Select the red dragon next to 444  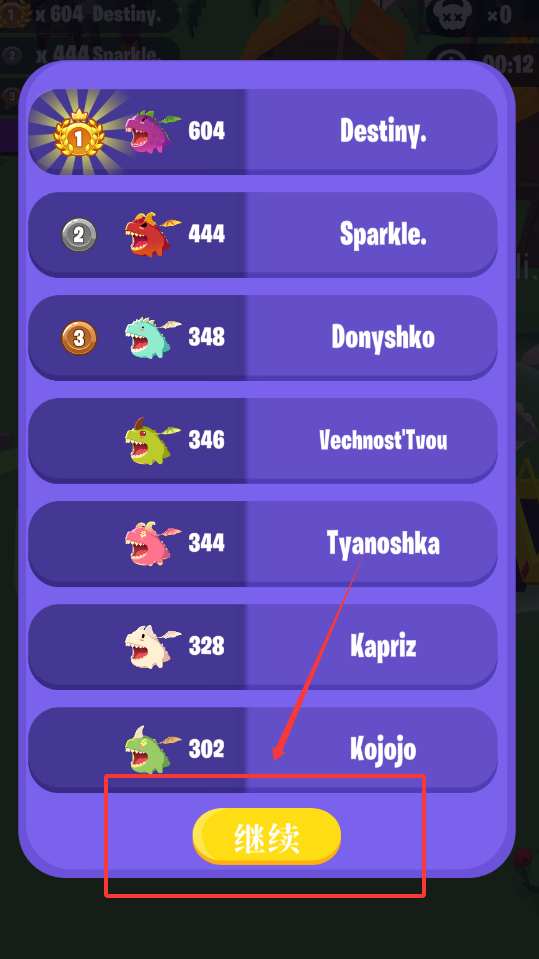point(153,234)
